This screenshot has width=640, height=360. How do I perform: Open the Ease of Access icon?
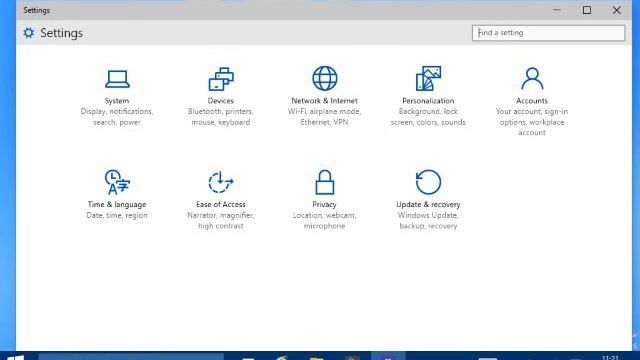click(x=221, y=182)
